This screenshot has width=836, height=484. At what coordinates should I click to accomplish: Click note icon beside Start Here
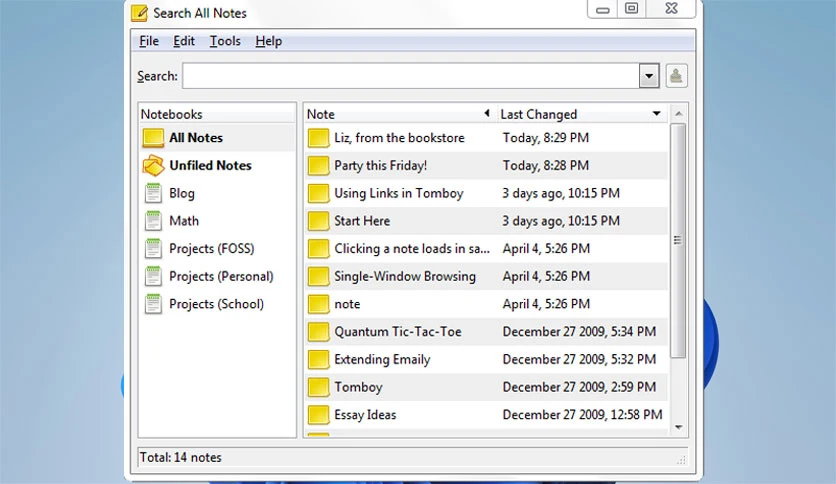(318, 221)
